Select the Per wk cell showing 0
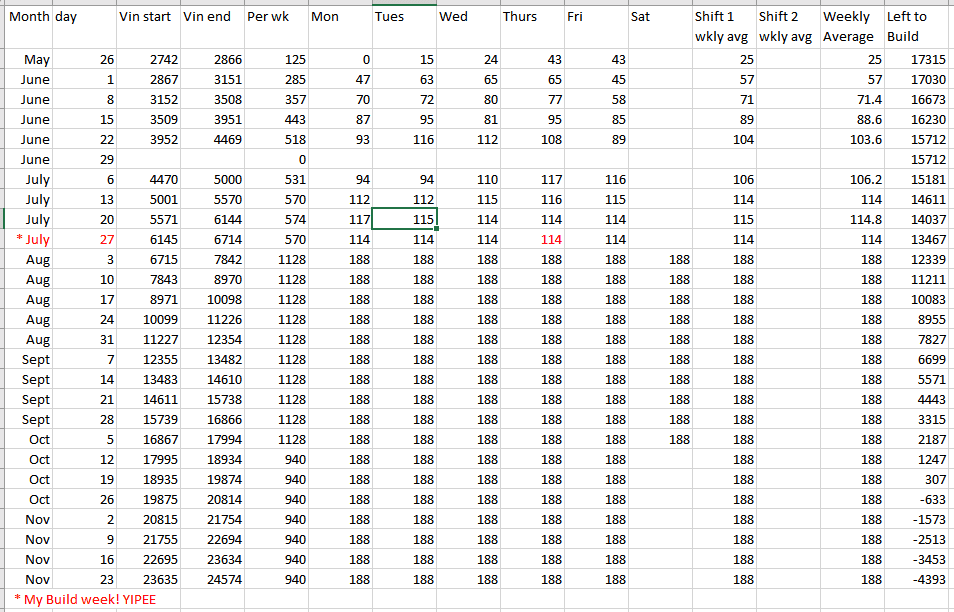Screen dimensions: 954x612 [x=276, y=160]
